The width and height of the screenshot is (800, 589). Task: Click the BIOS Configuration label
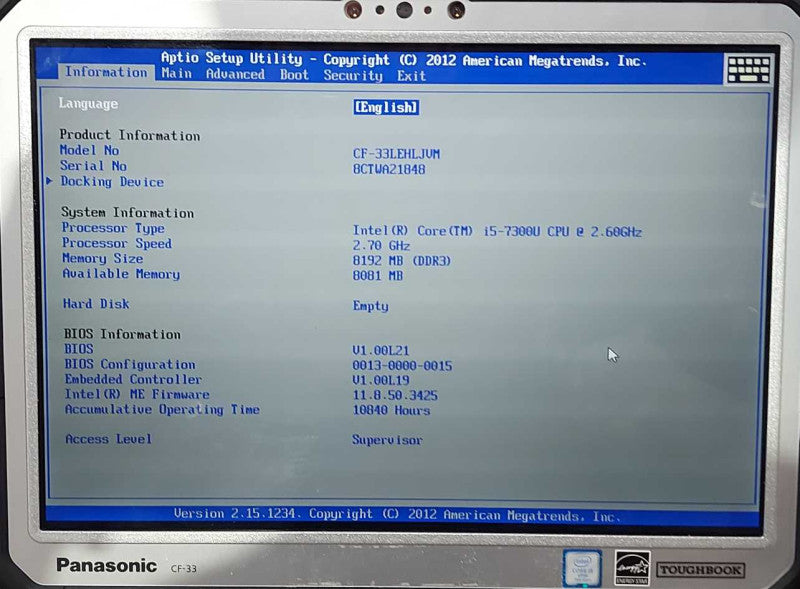click(x=130, y=364)
